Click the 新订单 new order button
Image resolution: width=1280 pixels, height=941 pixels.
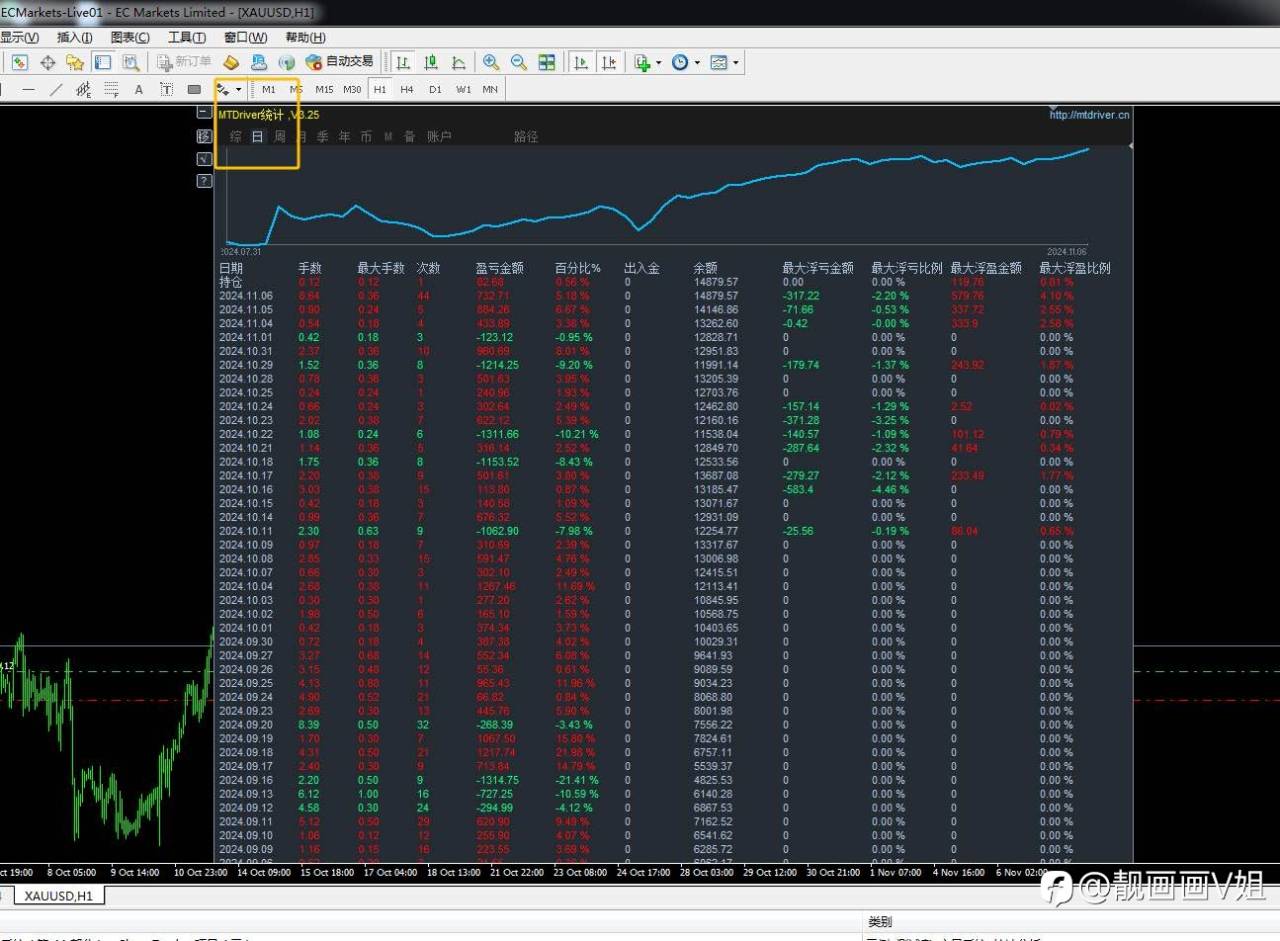click(183, 62)
